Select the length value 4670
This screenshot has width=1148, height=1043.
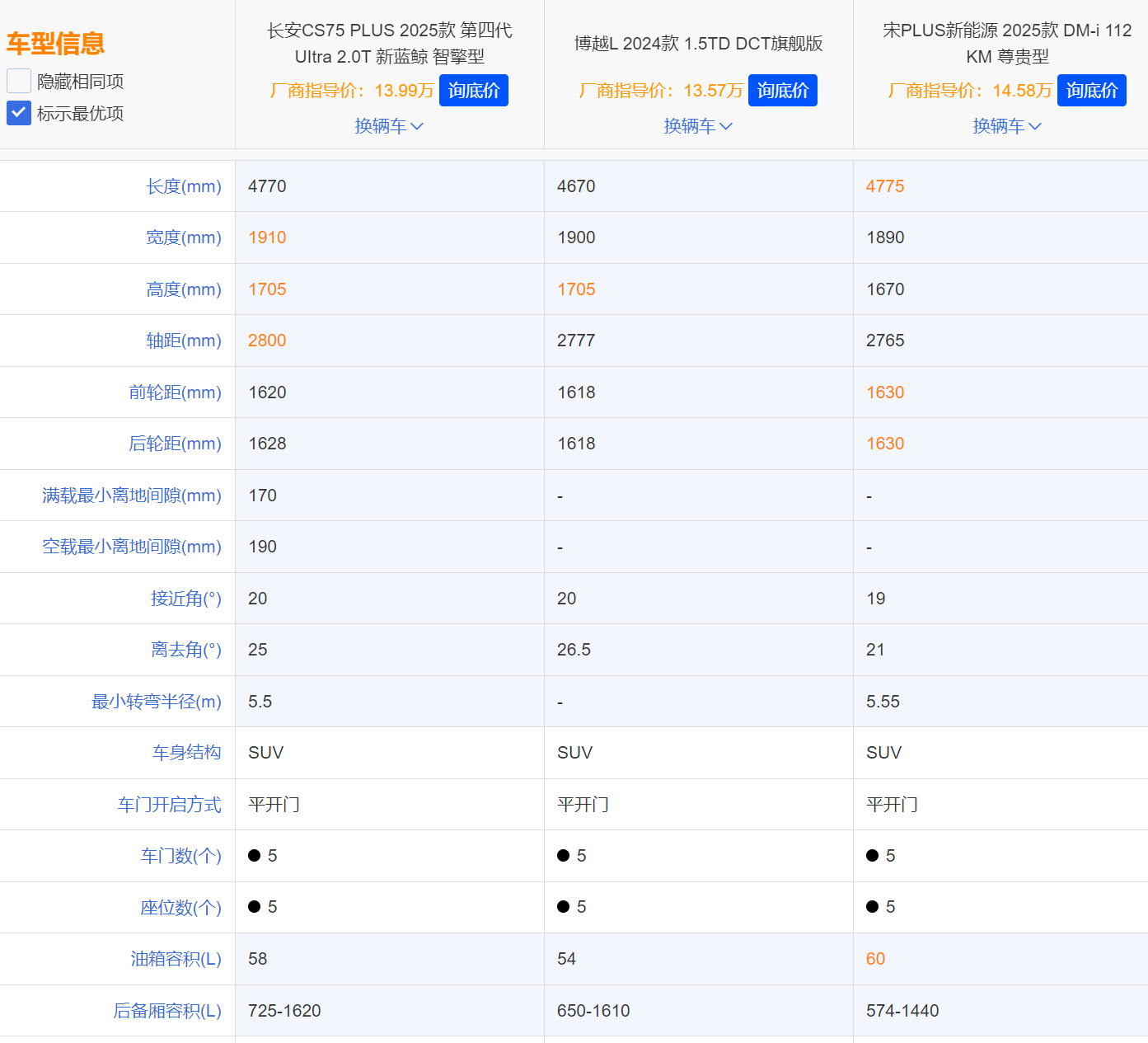pos(576,186)
